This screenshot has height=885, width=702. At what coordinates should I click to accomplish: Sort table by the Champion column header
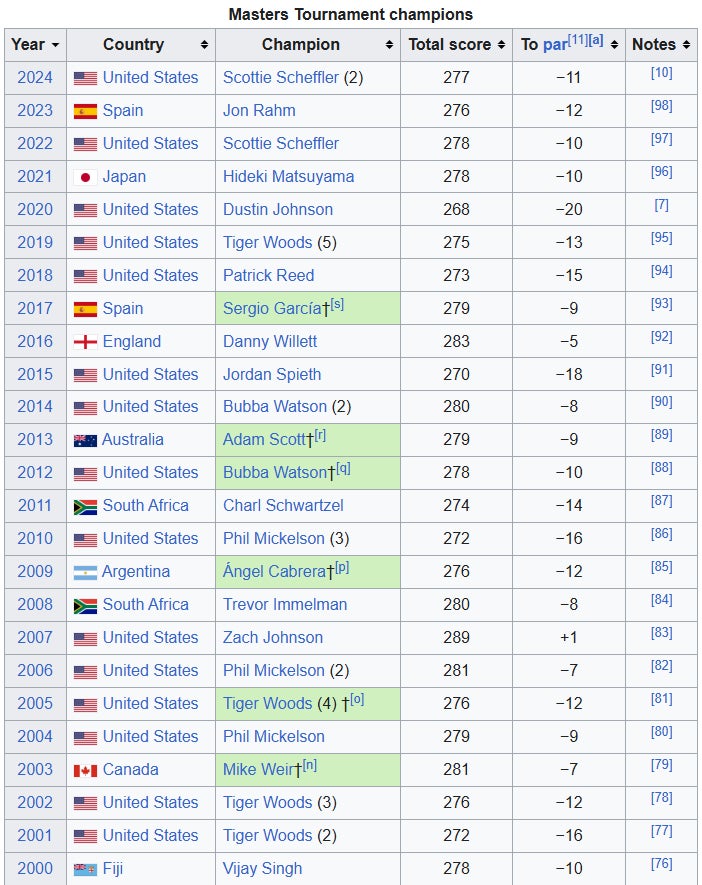pos(307,45)
